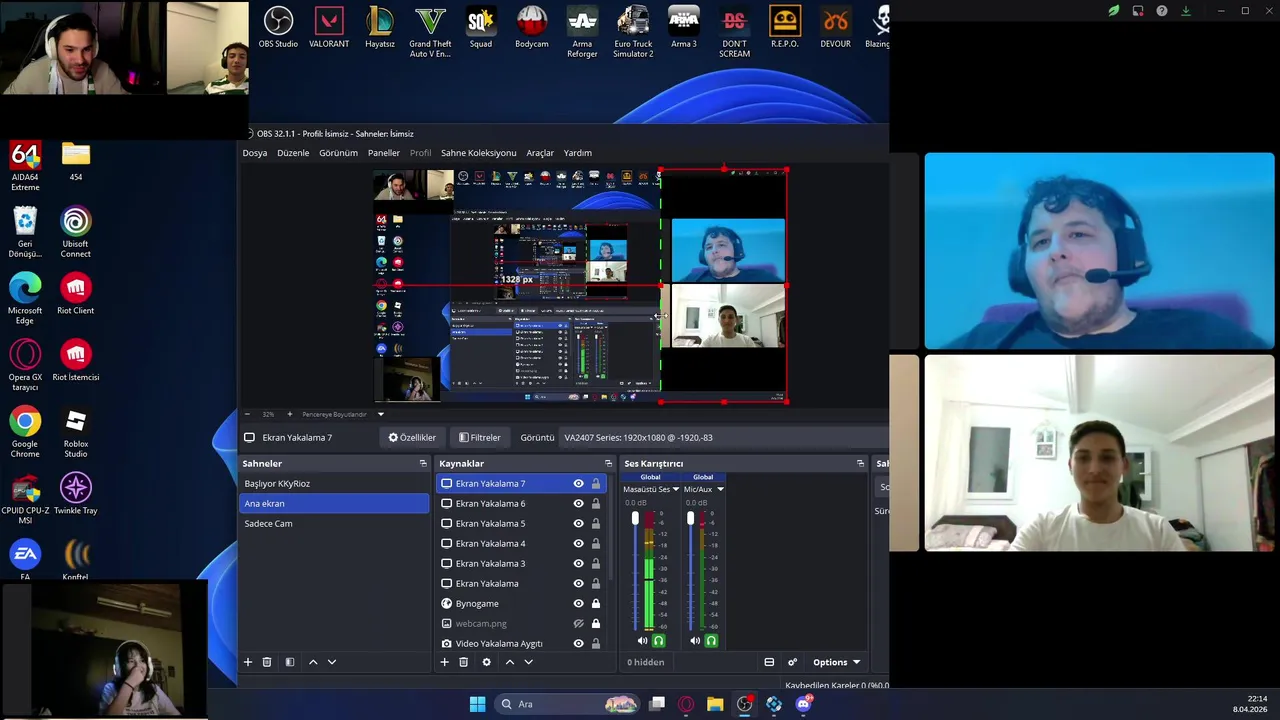Screen dimensions: 1280x720
Task: Pop out the Sahneler dock panel
Action: [x=423, y=463]
